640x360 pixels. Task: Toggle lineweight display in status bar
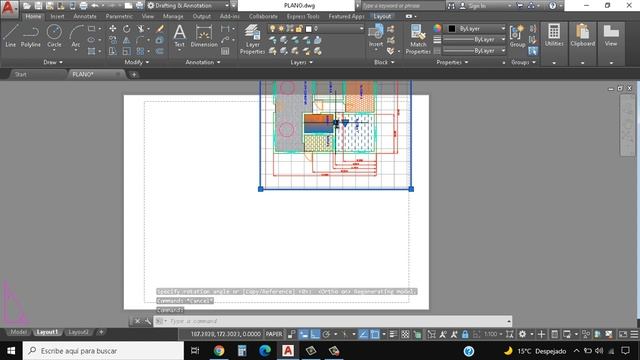pyautogui.click(x=393, y=334)
